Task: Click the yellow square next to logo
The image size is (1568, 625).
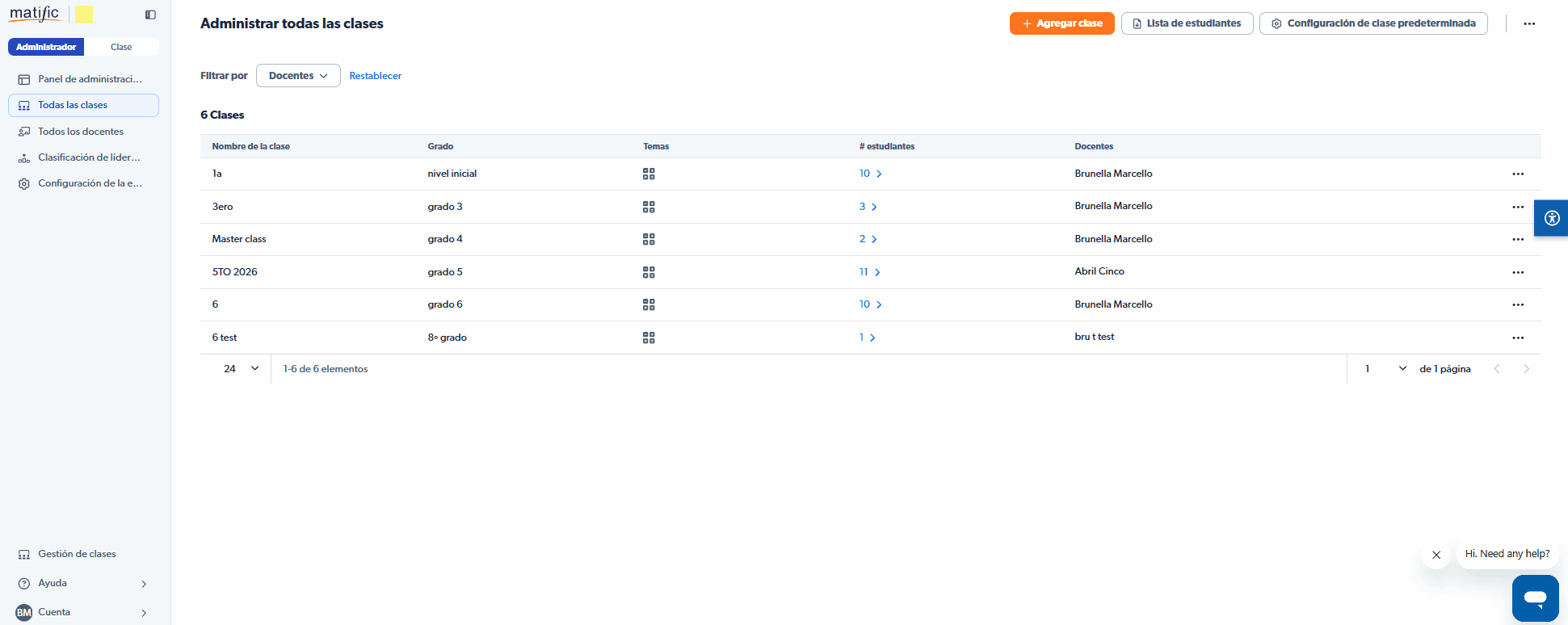Action: click(84, 15)
